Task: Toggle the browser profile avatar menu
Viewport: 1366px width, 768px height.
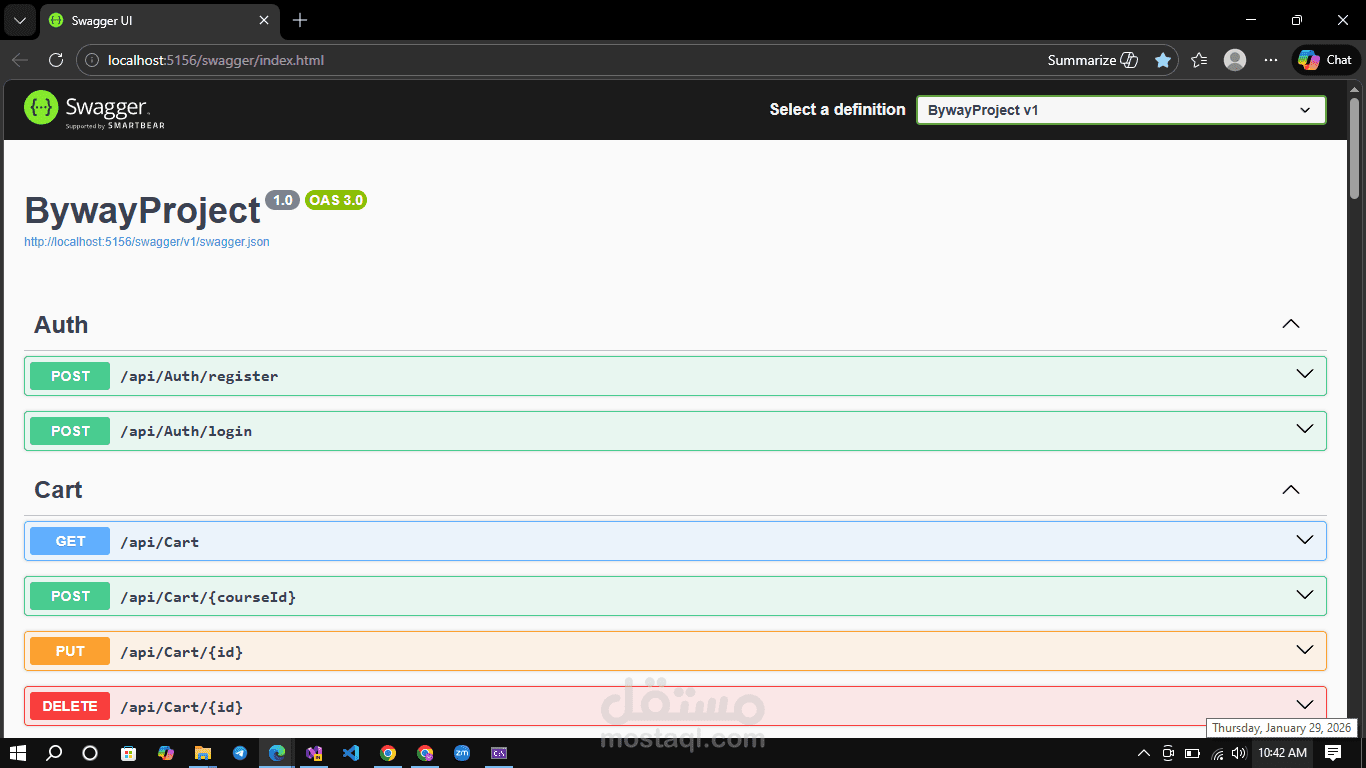Action: click(1234, 60)
